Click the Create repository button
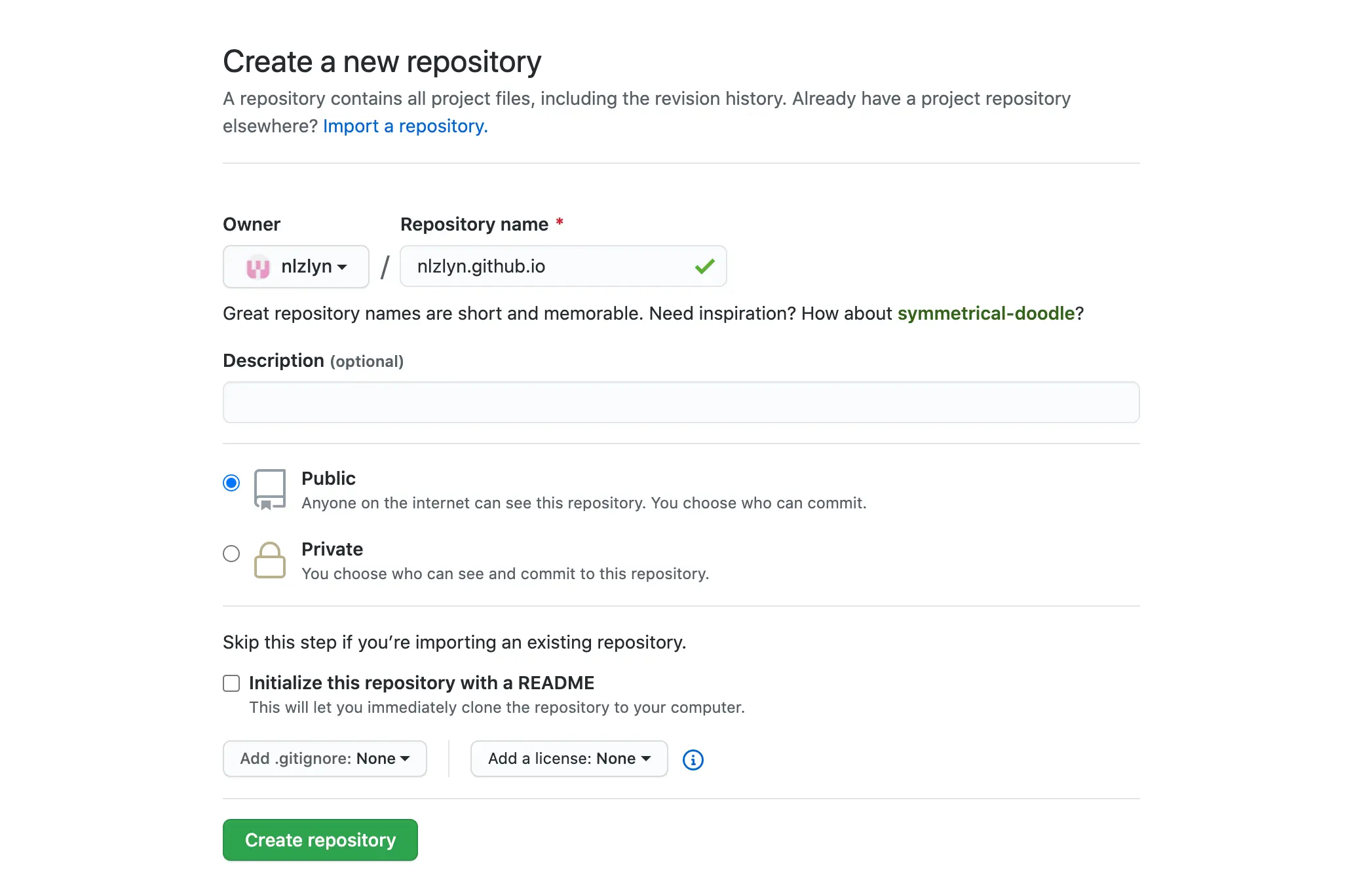Image resolution: width=1372 pixels, height=891 pixels. pyautogui.click(x=320, y=840)
